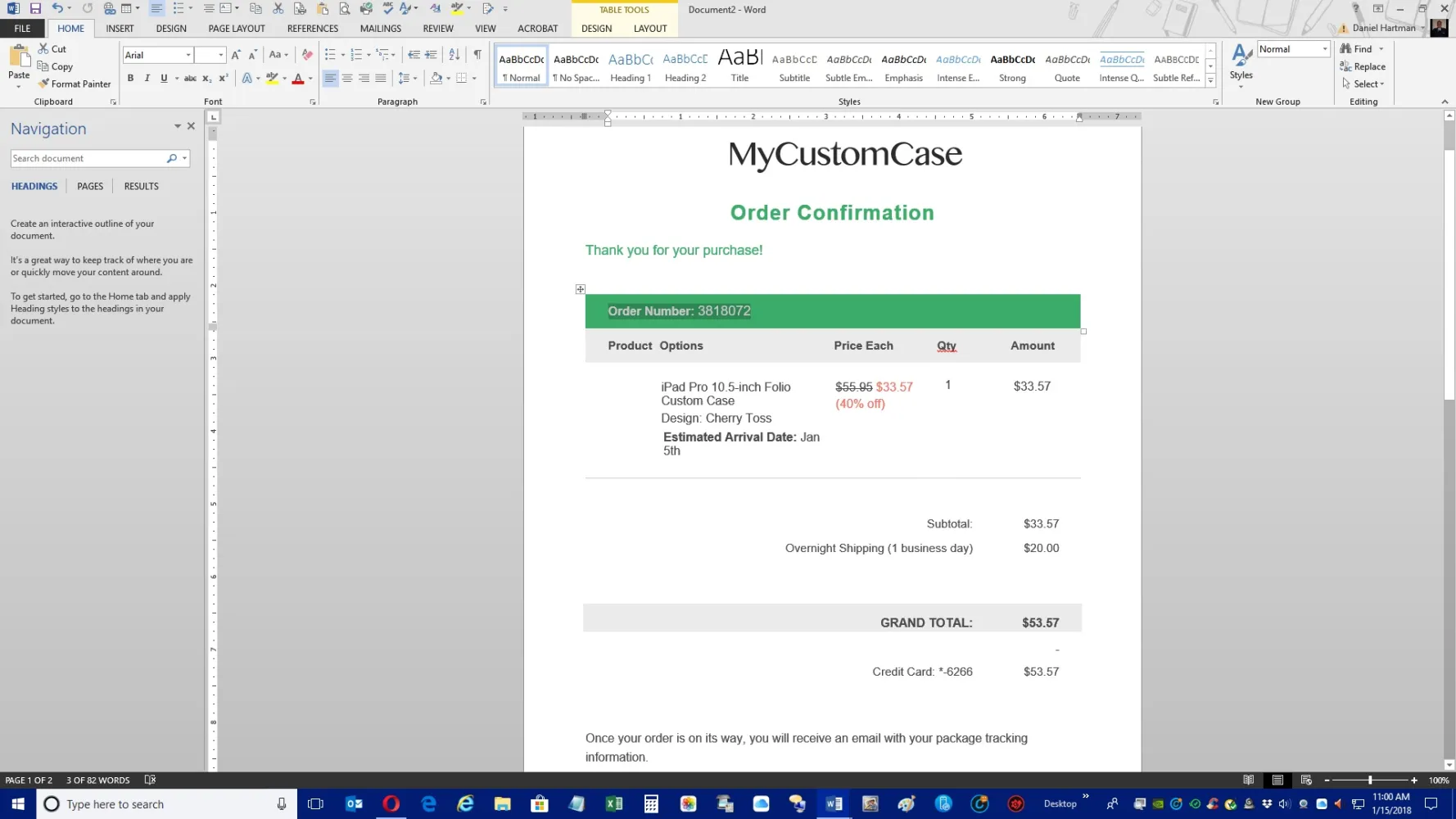Screen dimensions: 1456x819
Task: Expand the Styles gallery more arrow
Action: tap(1210, 81)
